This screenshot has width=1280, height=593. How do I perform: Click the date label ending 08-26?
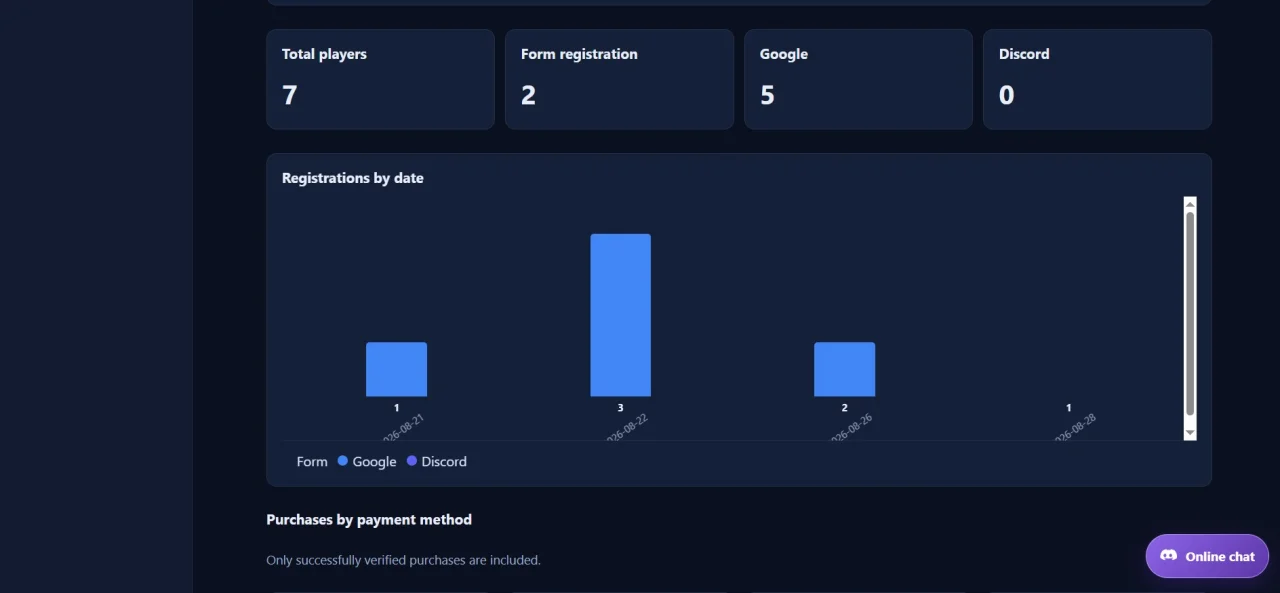coord(850,428)
